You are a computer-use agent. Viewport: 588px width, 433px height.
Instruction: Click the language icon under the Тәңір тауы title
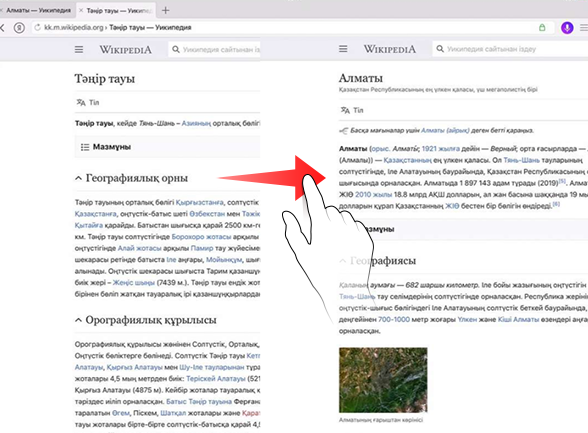pyautogui.click(x=81, y=102)
